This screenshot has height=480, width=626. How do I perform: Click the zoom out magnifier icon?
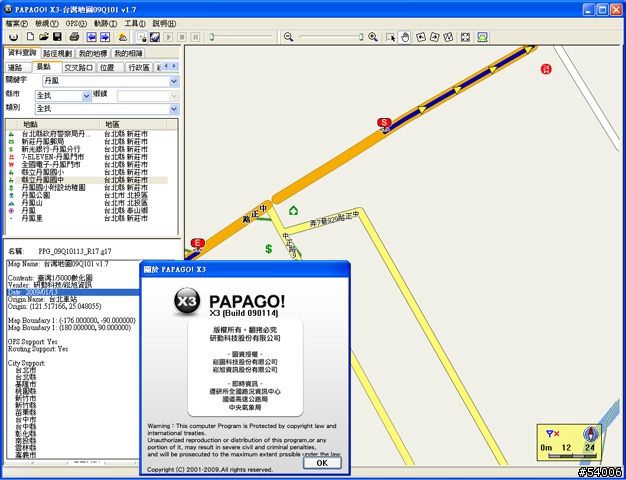pos(288,37)
